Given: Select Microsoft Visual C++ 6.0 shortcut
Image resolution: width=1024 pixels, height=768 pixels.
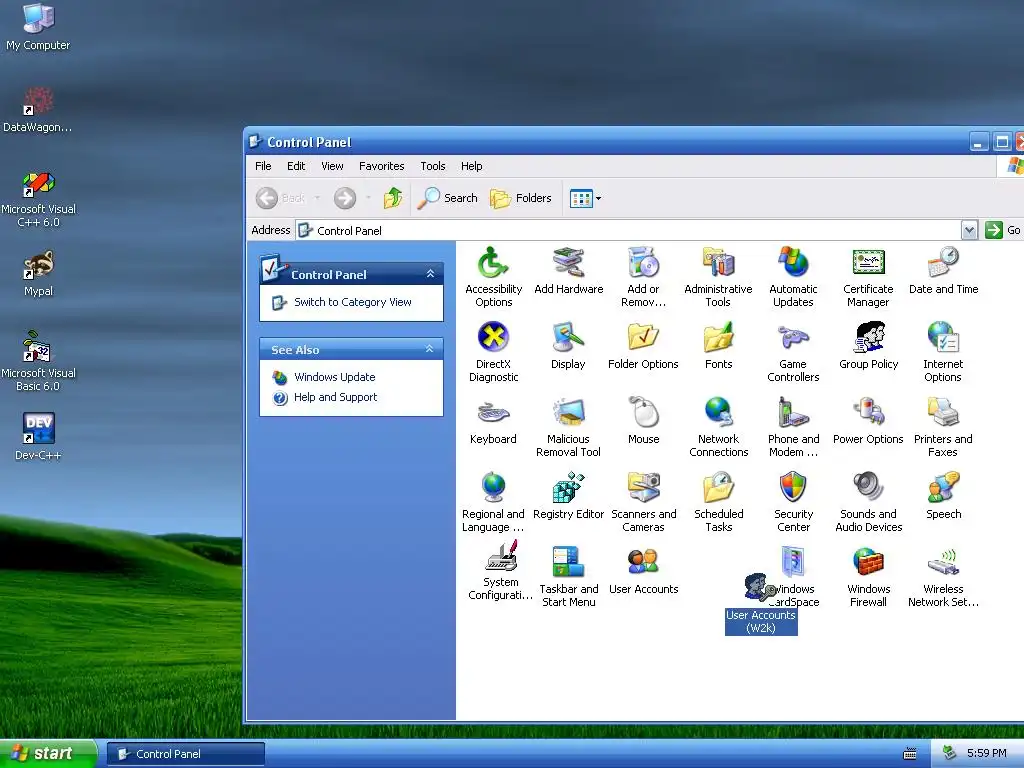Looking at the screenshot, I should click(38, 199).
